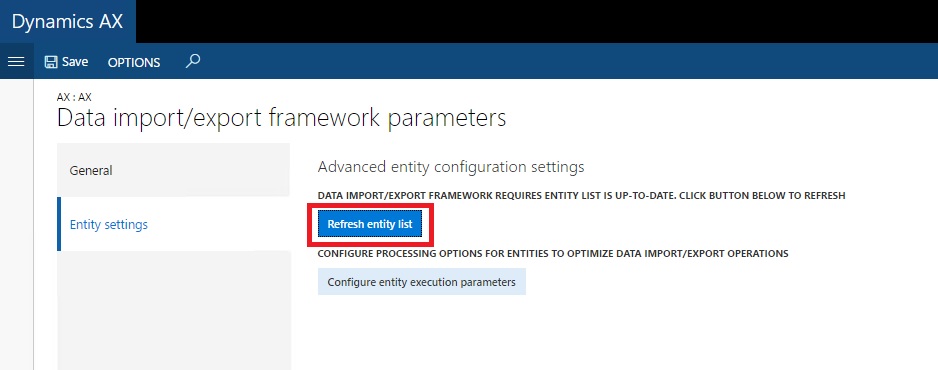938x370 pixels.
Task: Click the black header bar beside Dynamics AX
Action: (x=537, y=22)
